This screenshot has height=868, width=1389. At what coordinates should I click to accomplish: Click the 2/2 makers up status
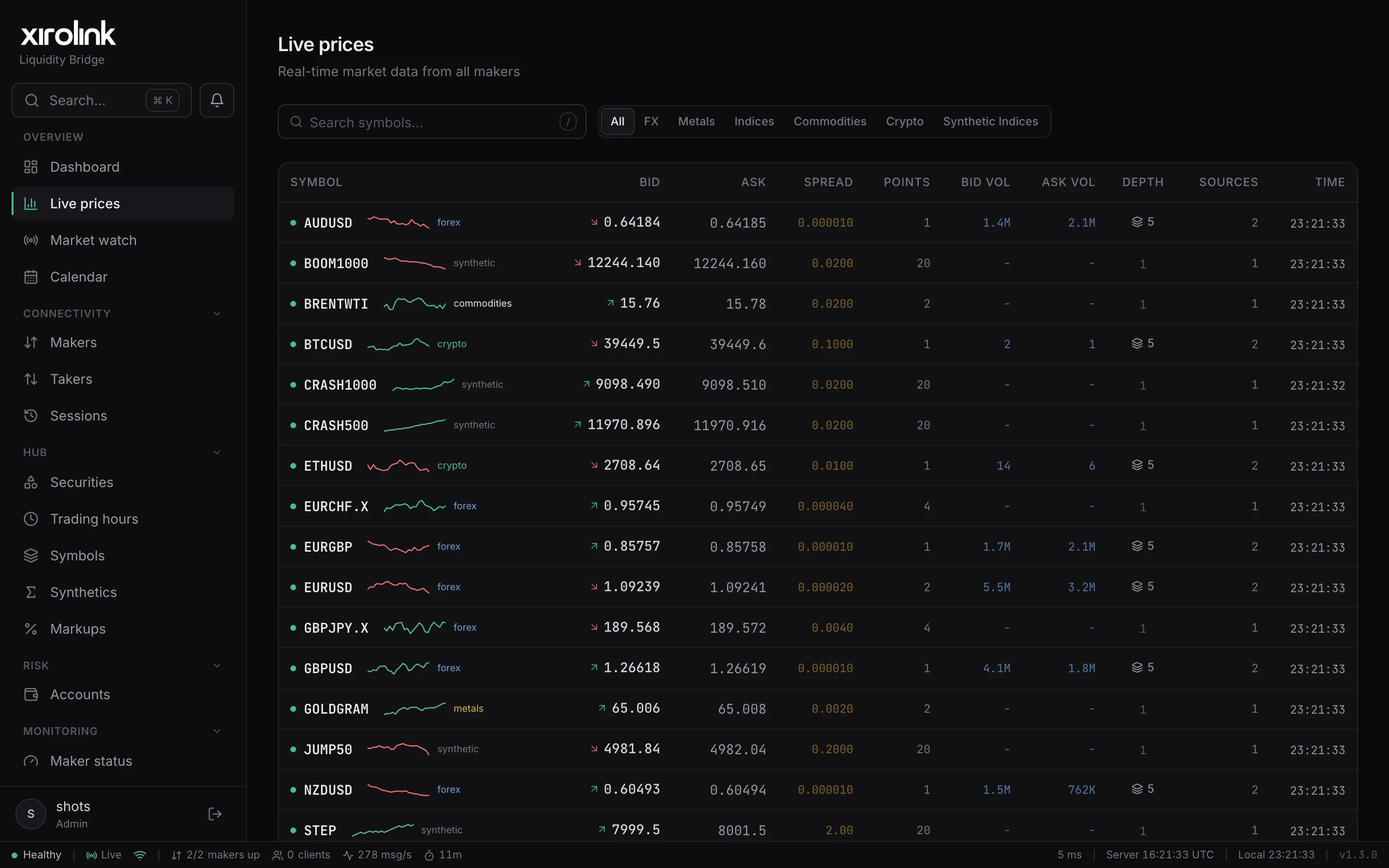tap(215, 855)
